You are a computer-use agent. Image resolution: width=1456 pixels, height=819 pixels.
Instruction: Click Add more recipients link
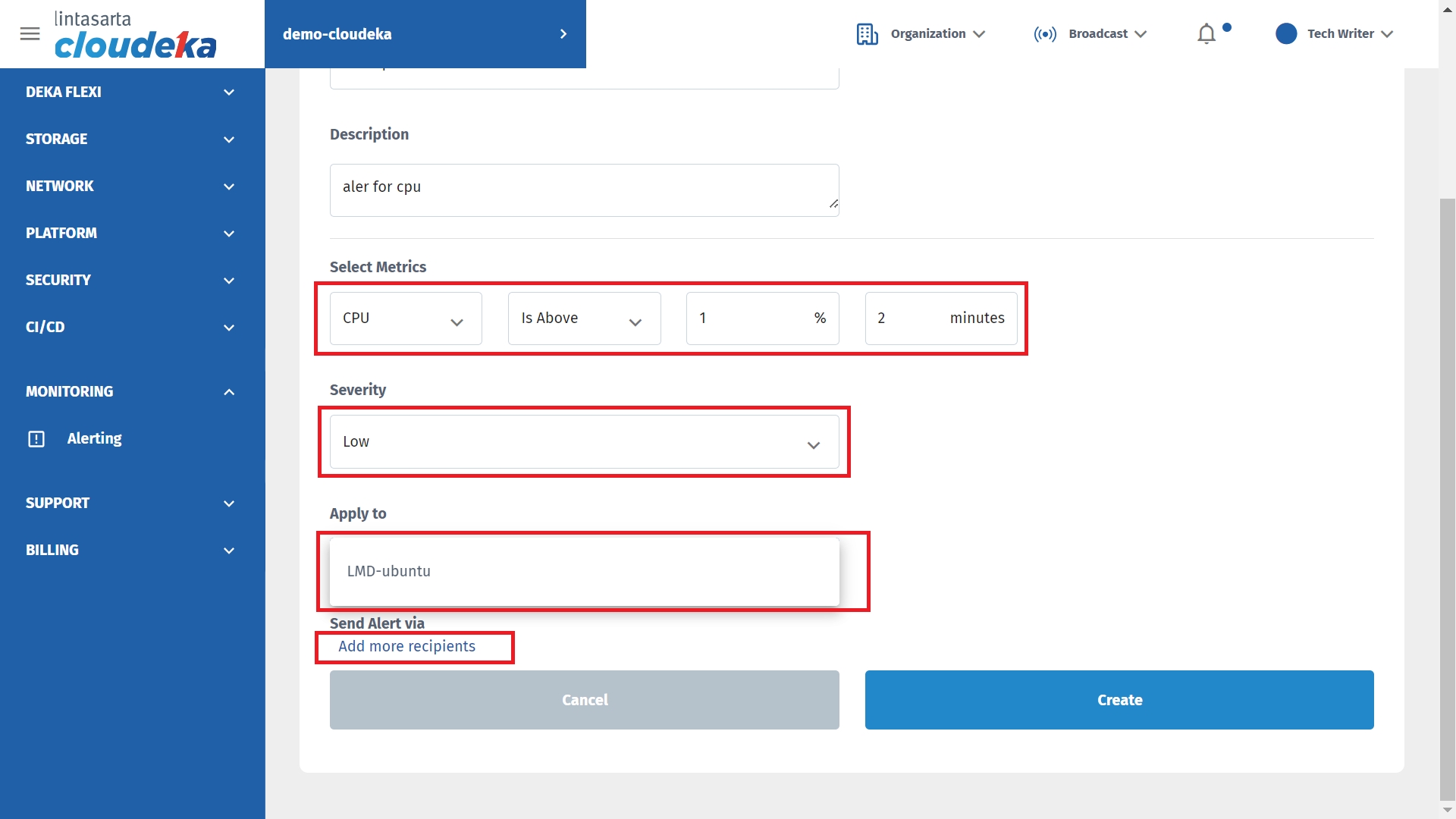tap(406, 647)
